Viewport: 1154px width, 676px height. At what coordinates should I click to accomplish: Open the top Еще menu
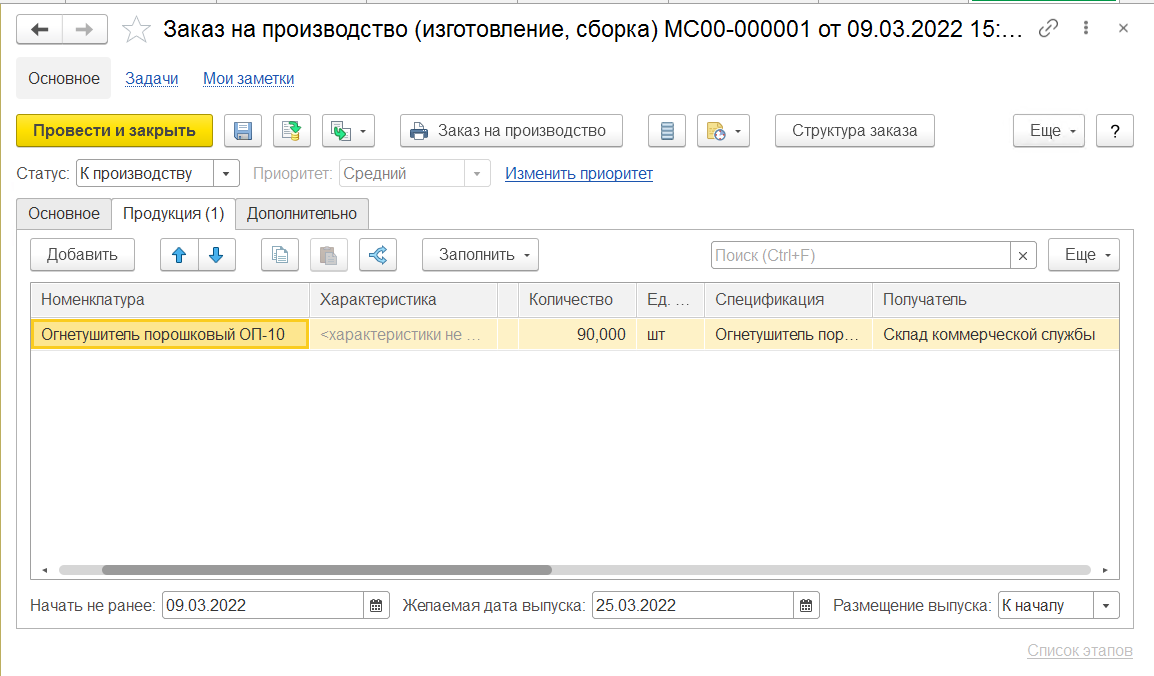[x=1049, y=131]
